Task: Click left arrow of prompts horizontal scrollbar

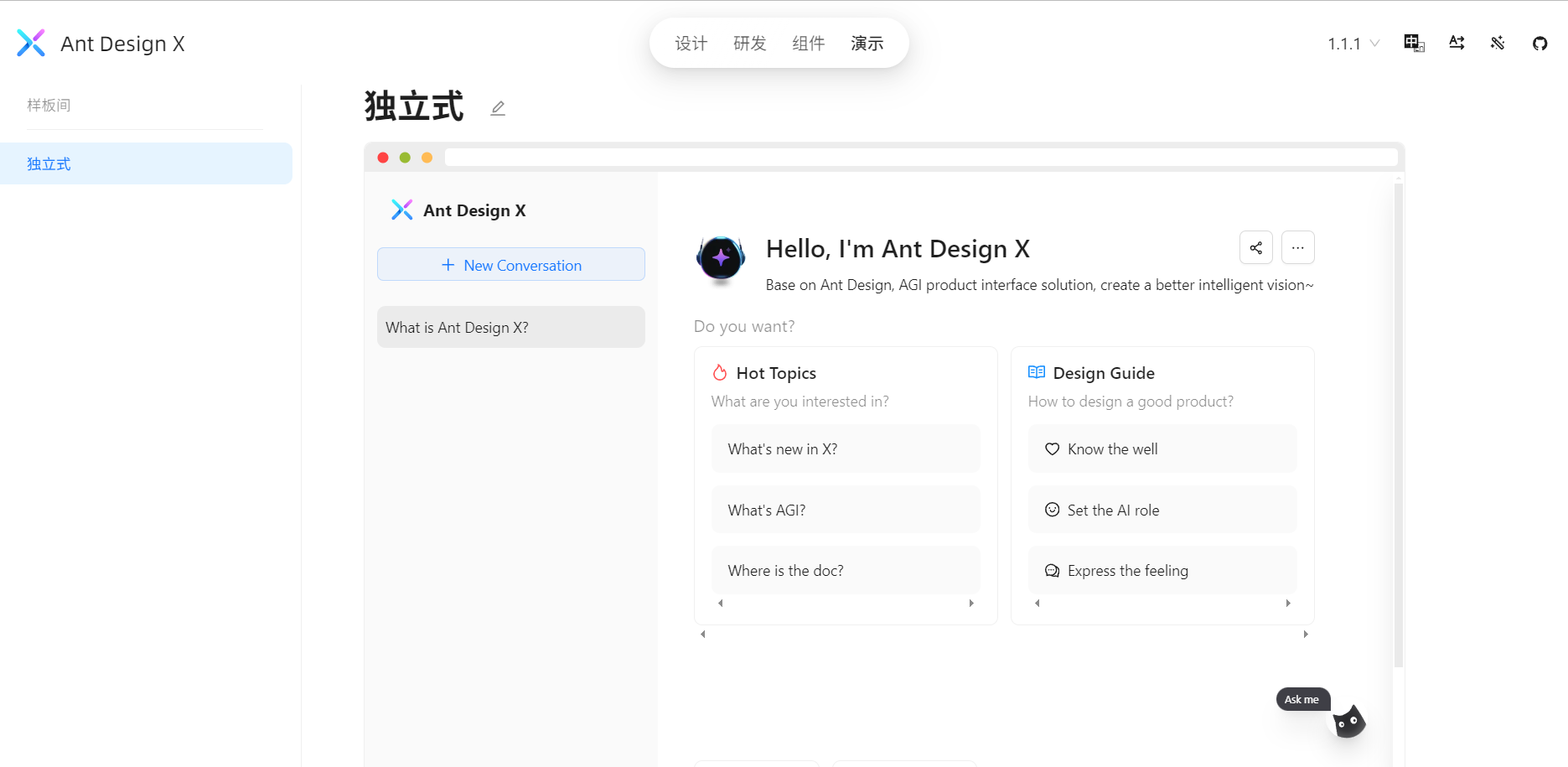Action: click(703, 634)
